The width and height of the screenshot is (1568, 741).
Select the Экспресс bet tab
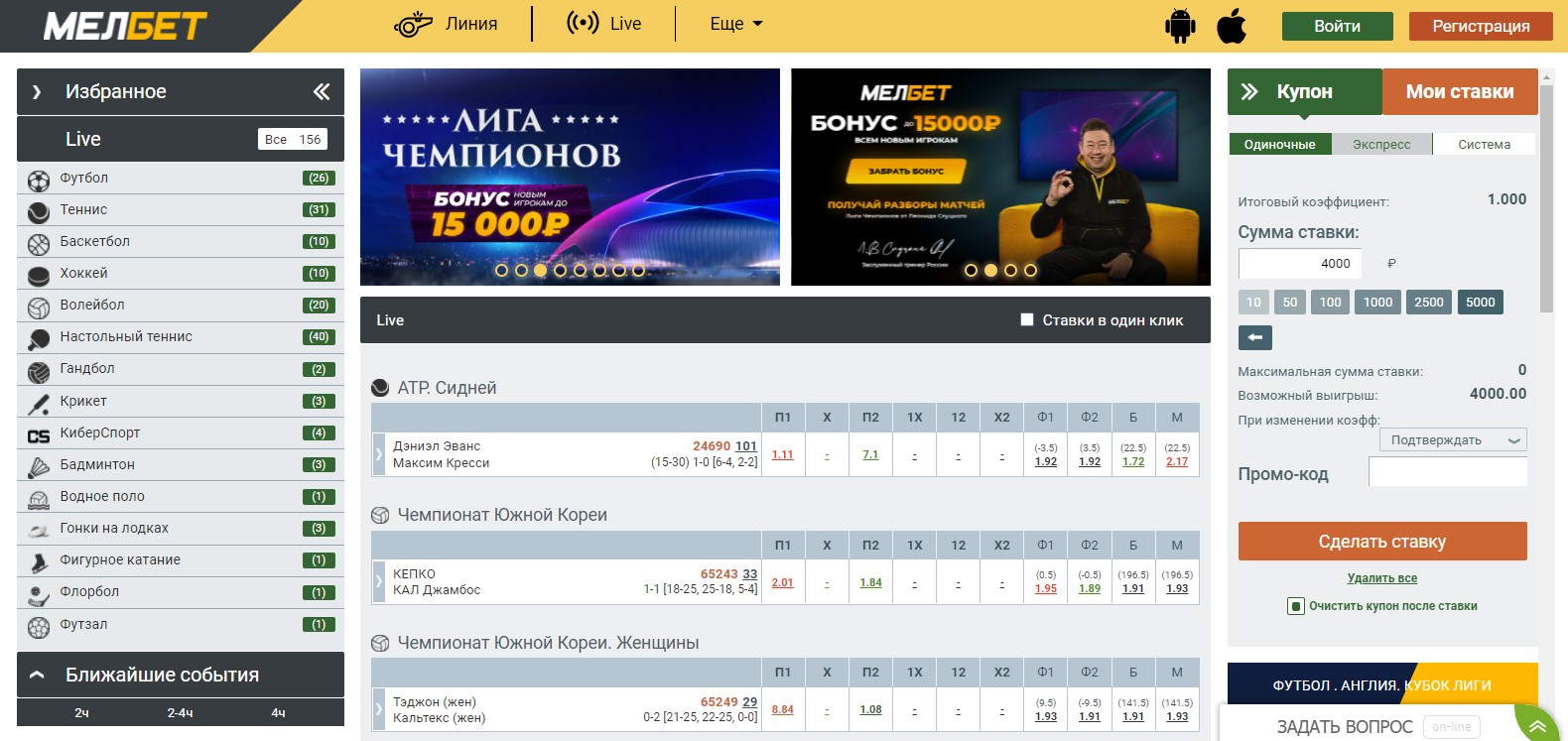1381,144
